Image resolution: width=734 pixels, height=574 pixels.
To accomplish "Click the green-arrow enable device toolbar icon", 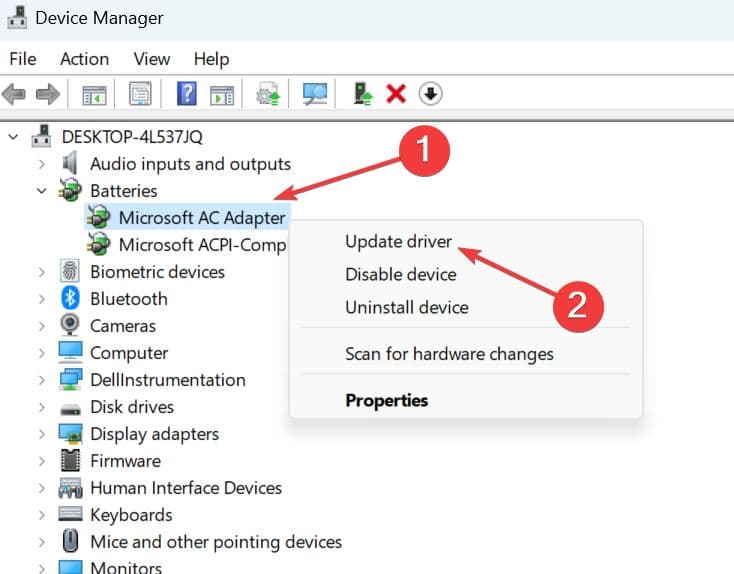I will 364,94.
